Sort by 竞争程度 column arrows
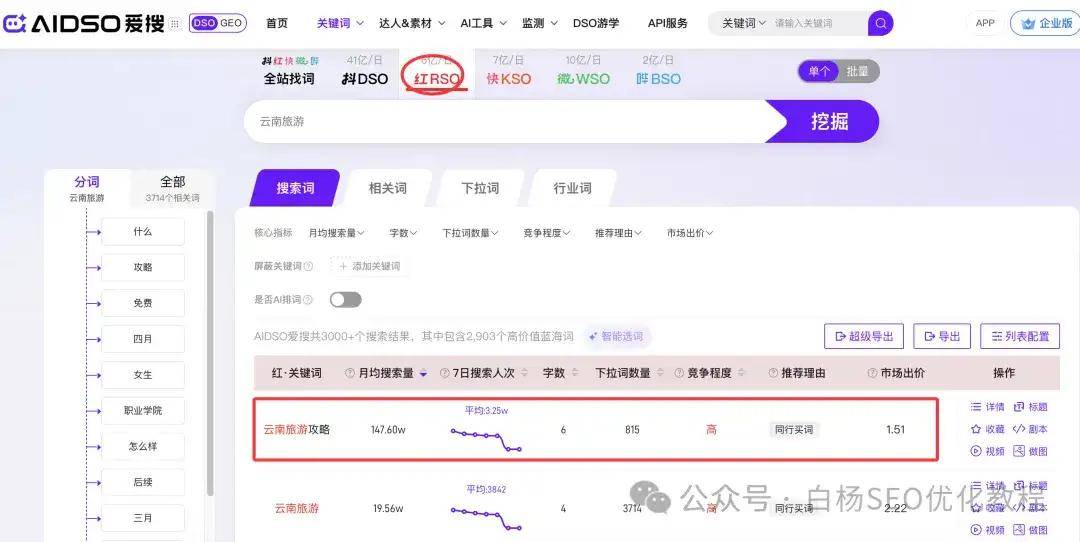Screen dimensions: 1080x542 (x=741, y=373)
